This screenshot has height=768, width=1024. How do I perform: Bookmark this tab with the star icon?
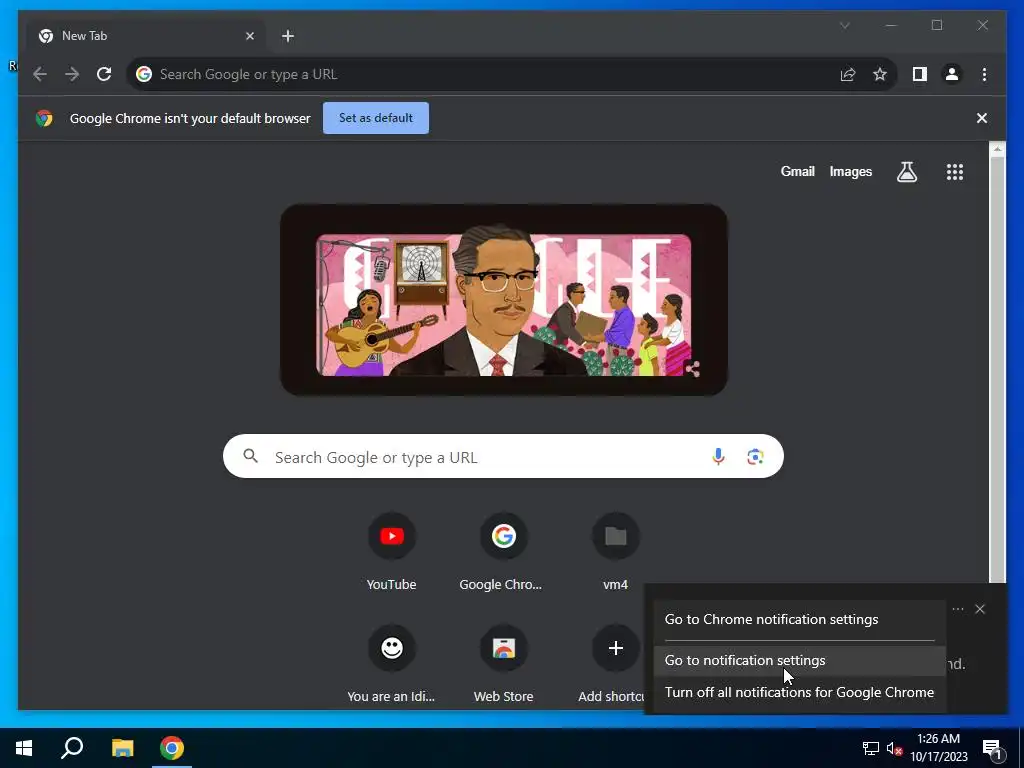tap(880, 74)
